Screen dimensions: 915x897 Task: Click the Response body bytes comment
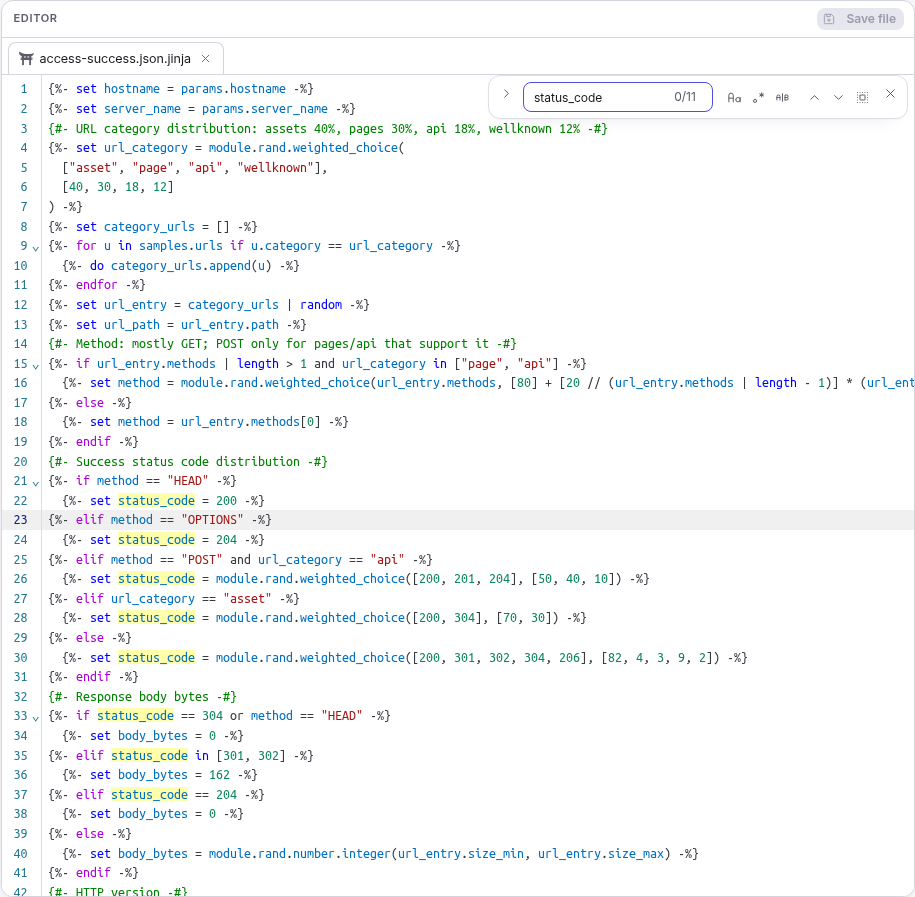(142, 697)
